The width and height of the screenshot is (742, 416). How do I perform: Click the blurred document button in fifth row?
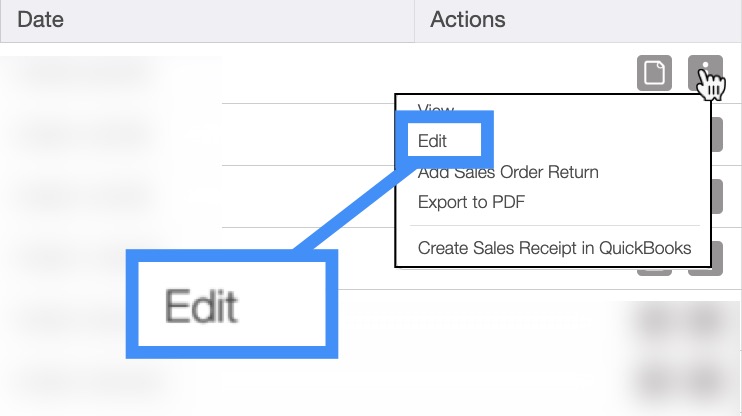[x=655, y=321]
